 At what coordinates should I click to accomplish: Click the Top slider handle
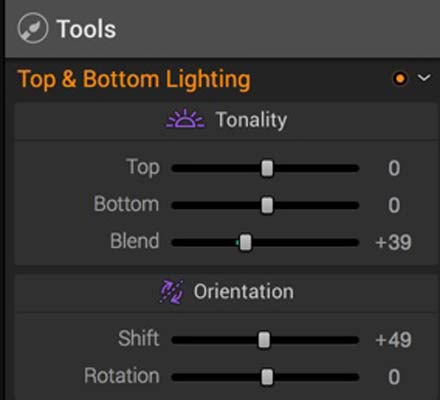(x=267, y=168)
